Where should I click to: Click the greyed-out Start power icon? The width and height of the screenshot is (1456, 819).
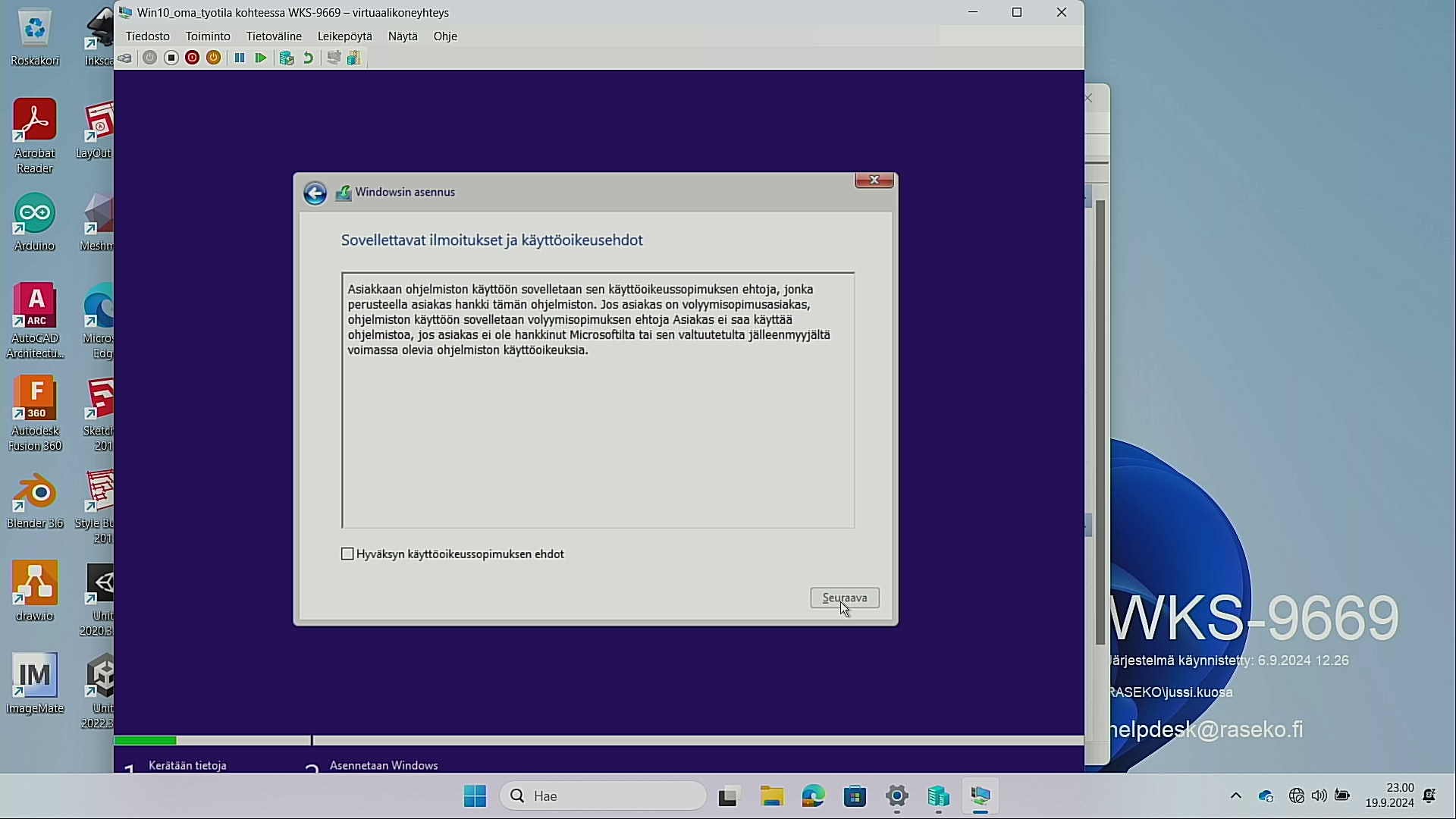[x=150, y=58]
